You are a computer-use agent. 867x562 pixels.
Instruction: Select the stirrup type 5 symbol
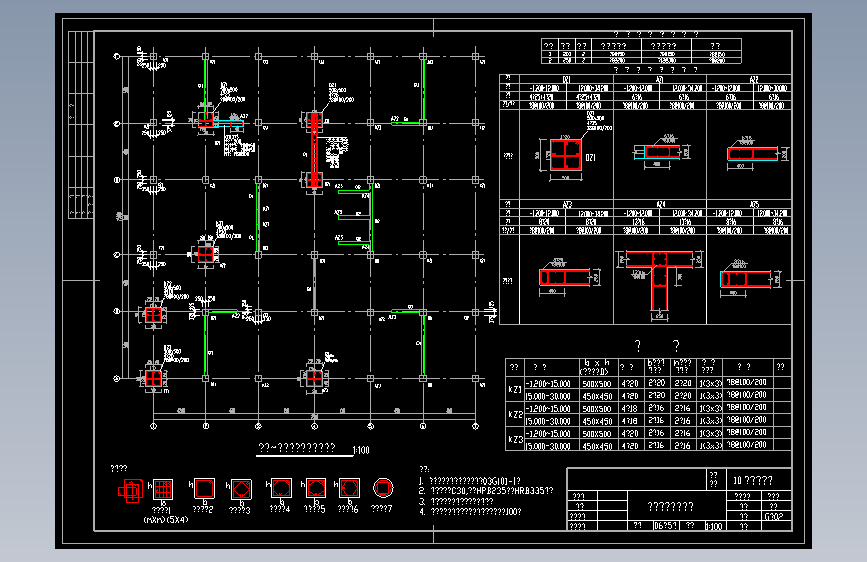click(316, 489)
